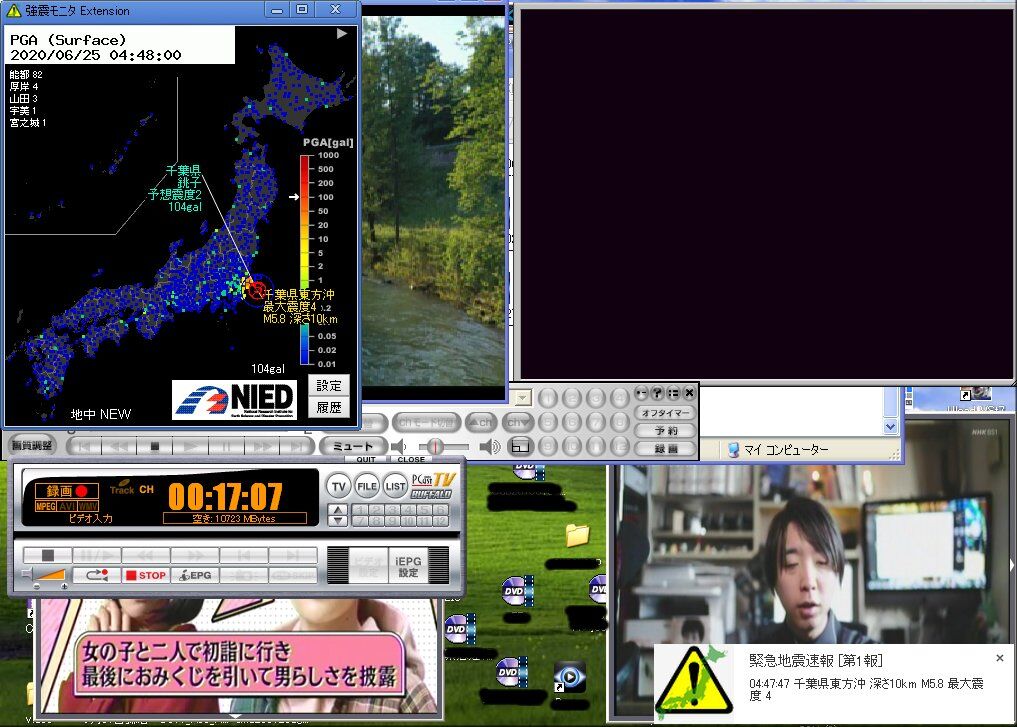Click the CLOSE tab on the PCast panel
1017x727 pixels.
tap(411, 459)
